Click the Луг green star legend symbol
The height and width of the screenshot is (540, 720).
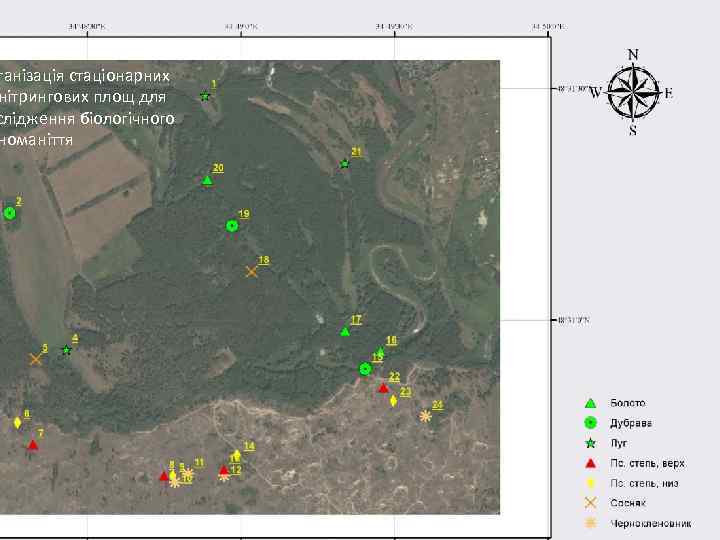click(x=591, y=443)
